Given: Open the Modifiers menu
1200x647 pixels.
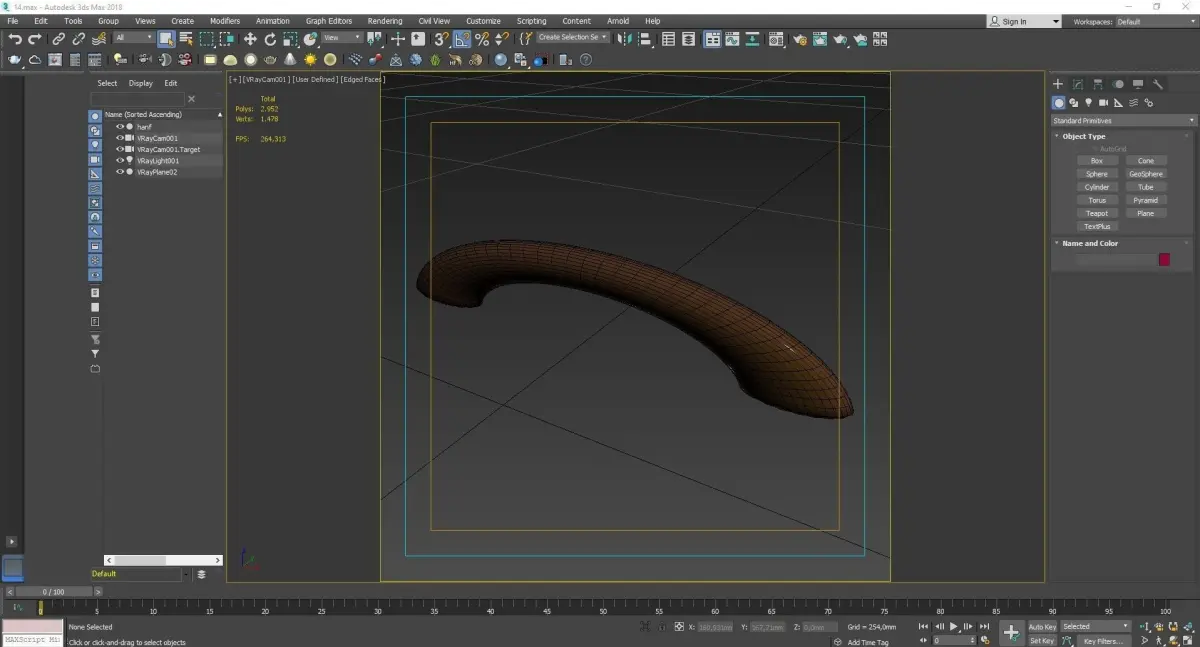Looking at the screenshot, I should (x=224, y=21).
